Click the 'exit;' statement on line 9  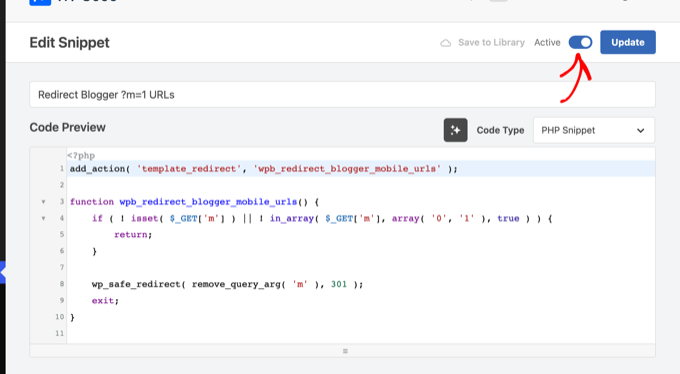click(105, 301)
